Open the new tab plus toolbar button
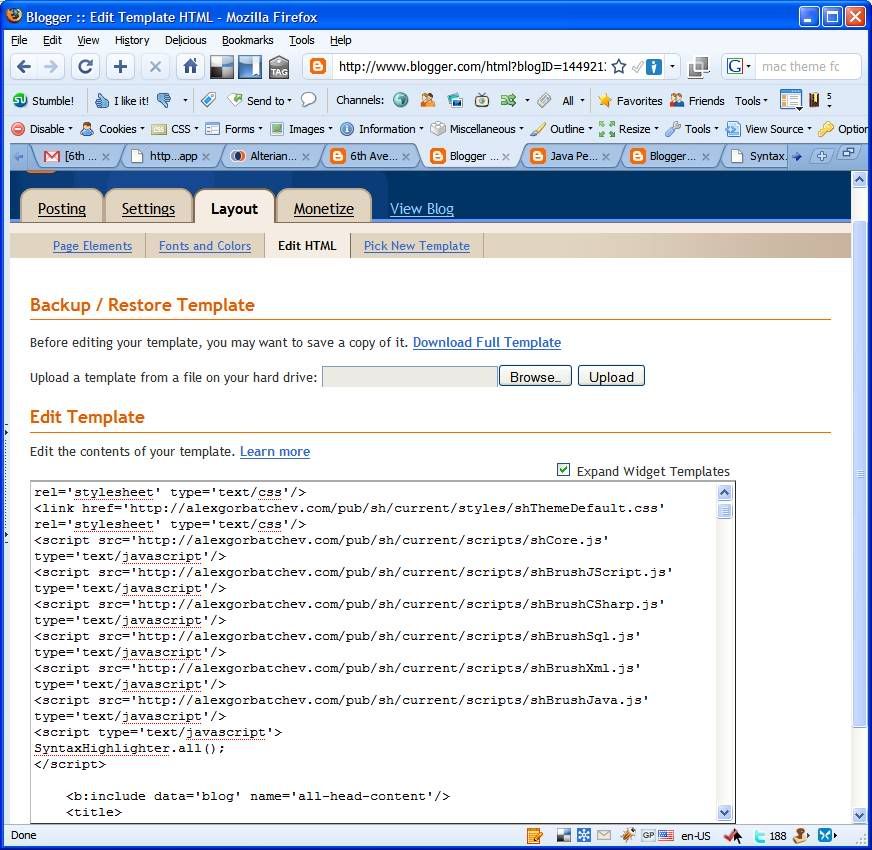This screenshot has width=872, height=850. [120, 67]
